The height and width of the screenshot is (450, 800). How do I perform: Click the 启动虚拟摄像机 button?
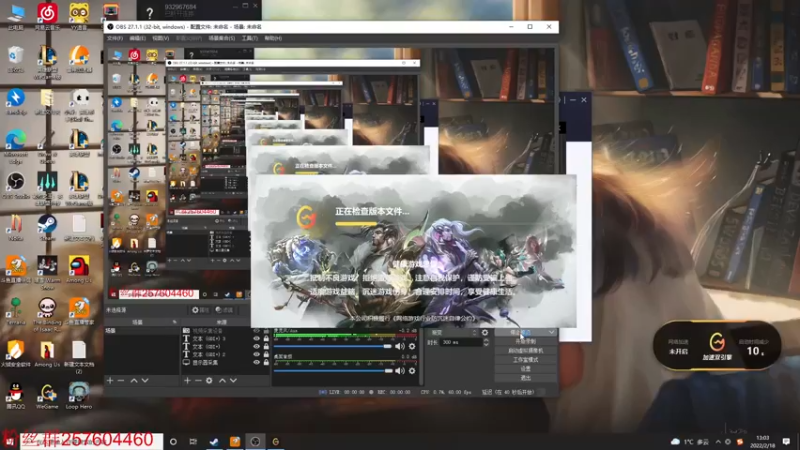(x=526, y=351)
